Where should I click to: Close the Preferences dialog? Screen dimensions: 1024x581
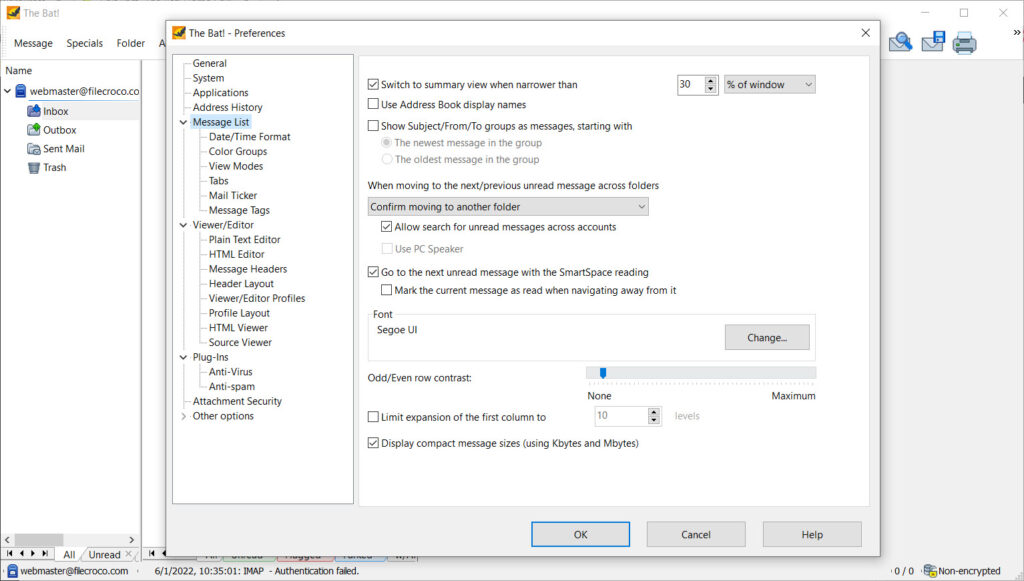(865, 33)
